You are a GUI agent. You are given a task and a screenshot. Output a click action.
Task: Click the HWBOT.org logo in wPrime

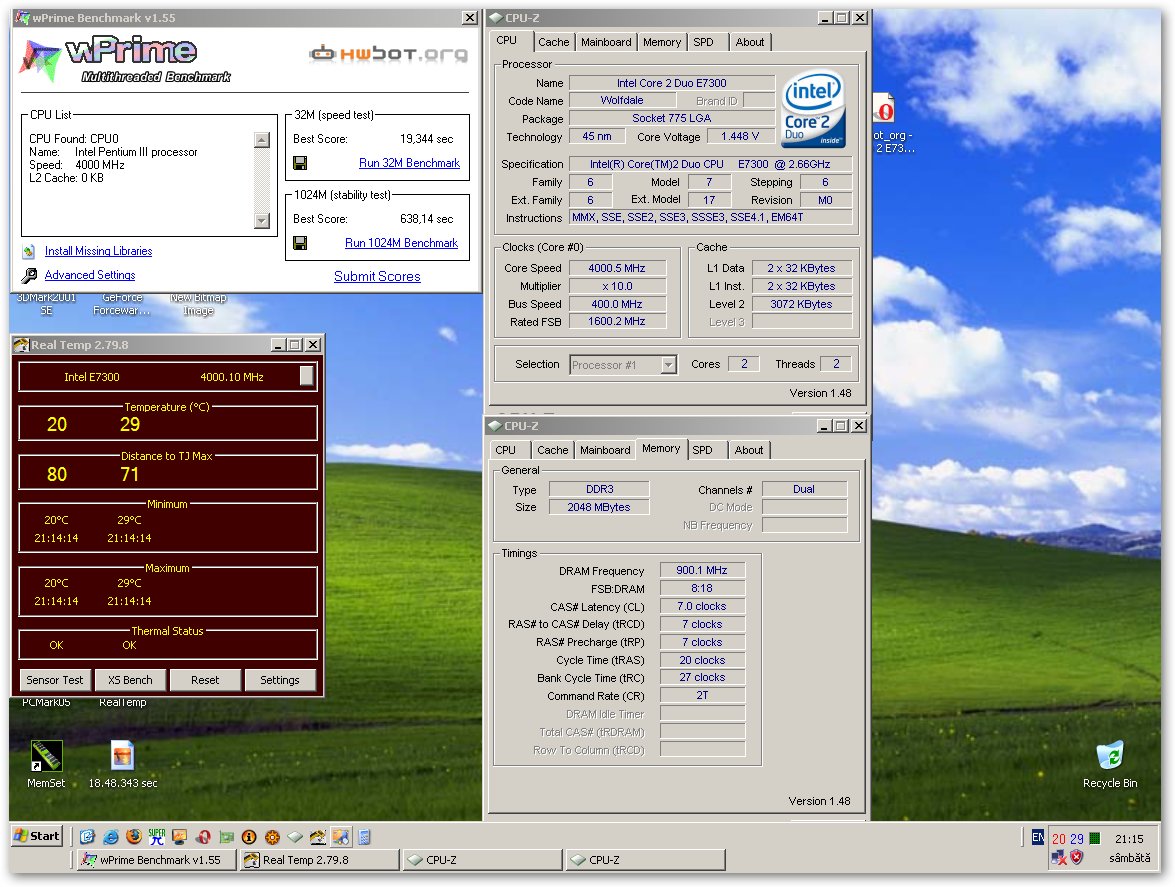pyautogui.click(x=389, y=53)
